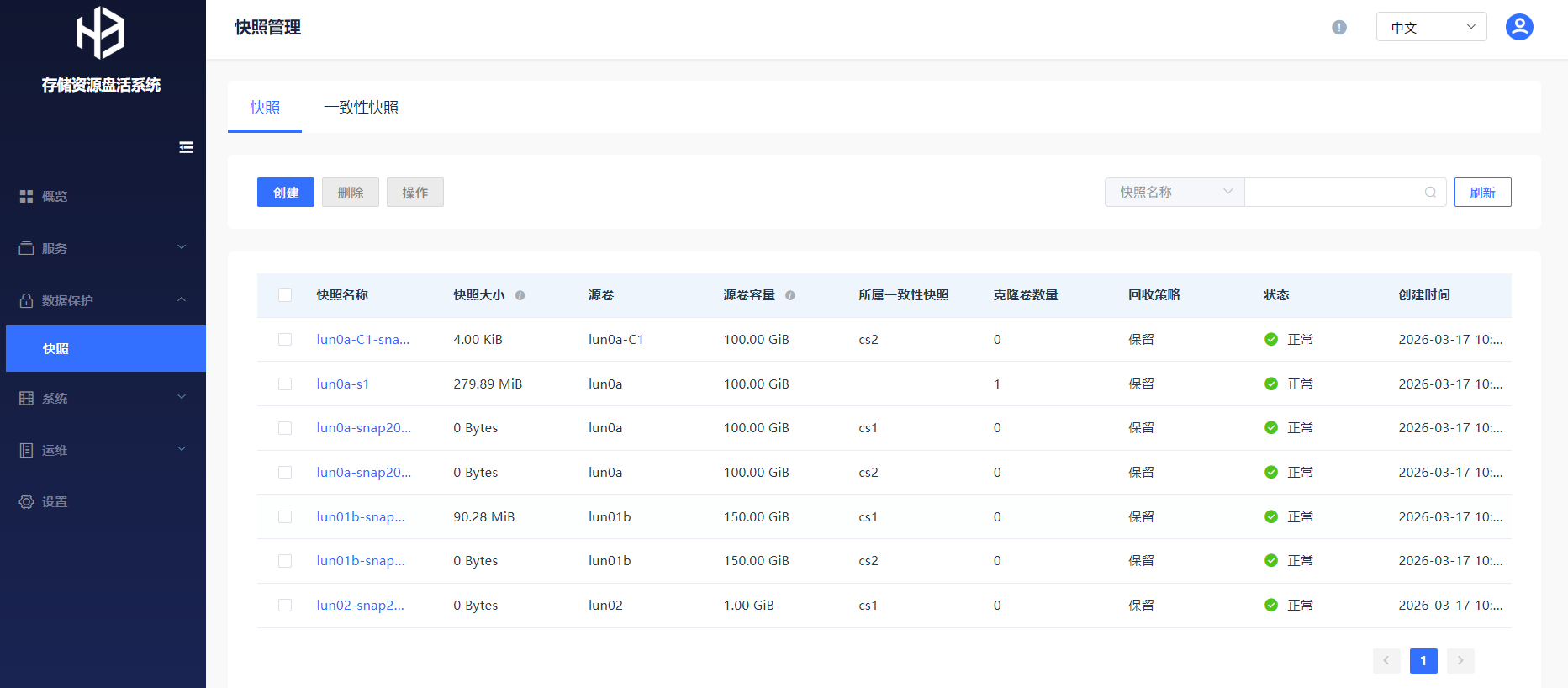Click the 刷新 refresh button

pos(1482,193)
